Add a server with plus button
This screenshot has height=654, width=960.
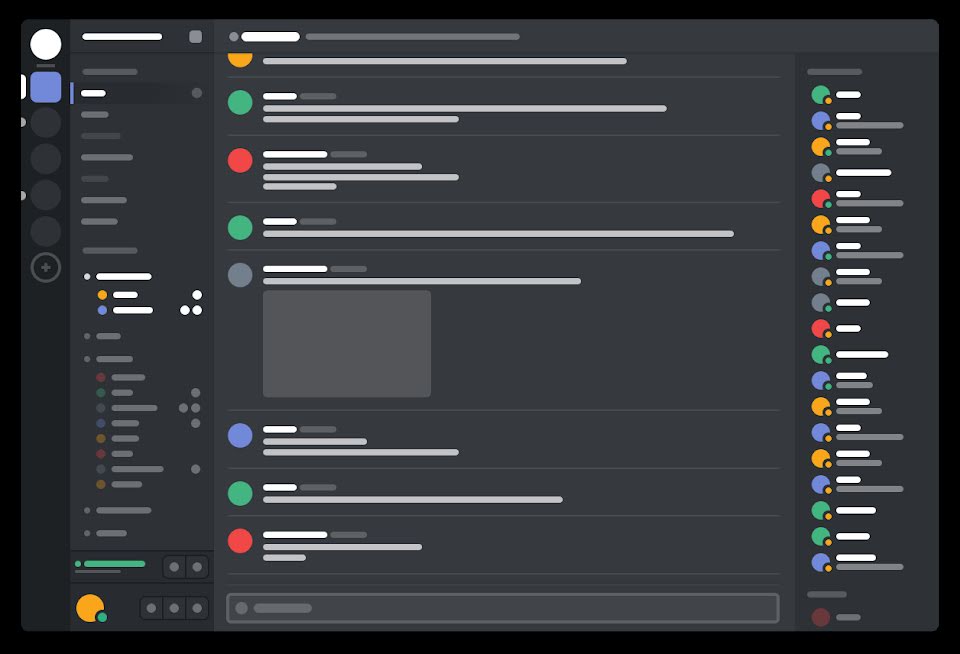point(46,268)
